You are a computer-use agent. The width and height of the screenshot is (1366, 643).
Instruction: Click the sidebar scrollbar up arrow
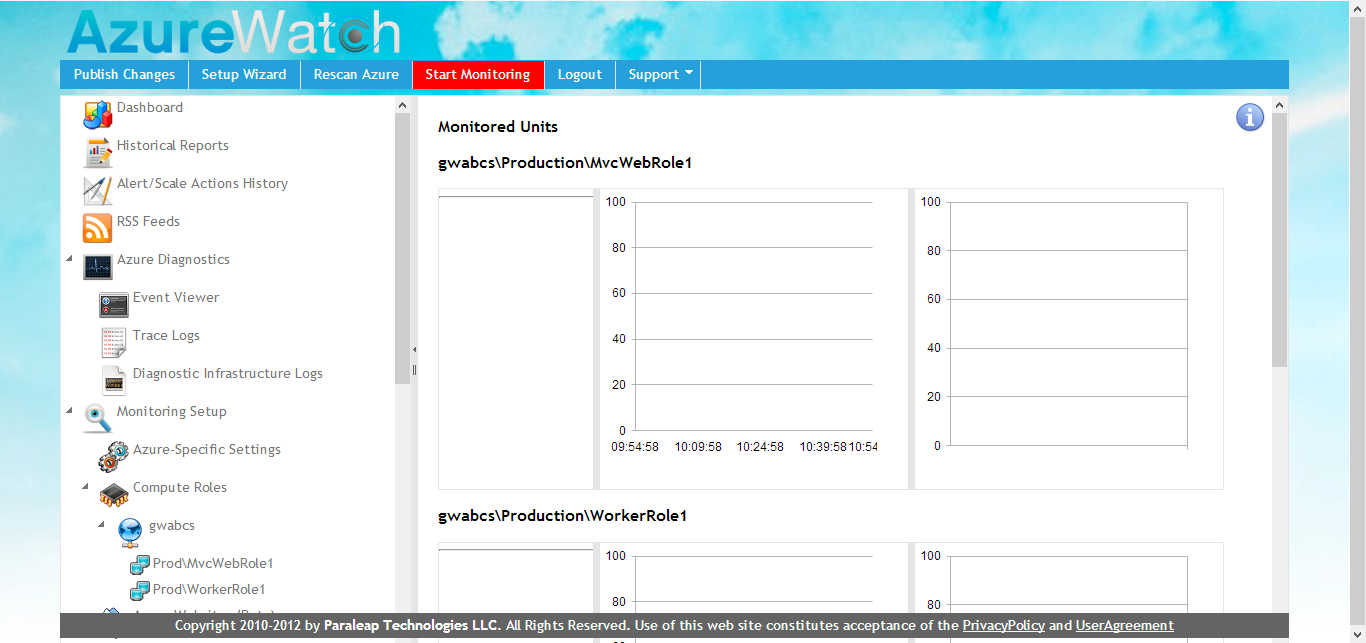point(403,104)
